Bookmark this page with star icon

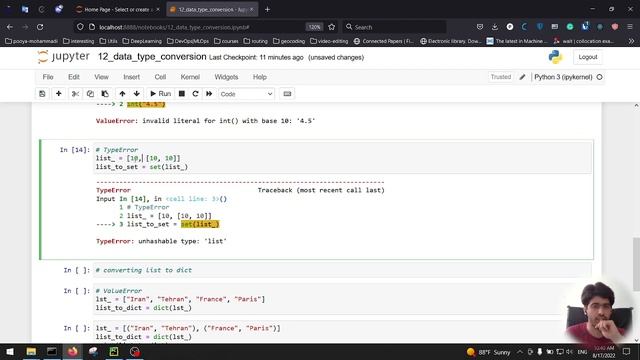tap(331, 27)
